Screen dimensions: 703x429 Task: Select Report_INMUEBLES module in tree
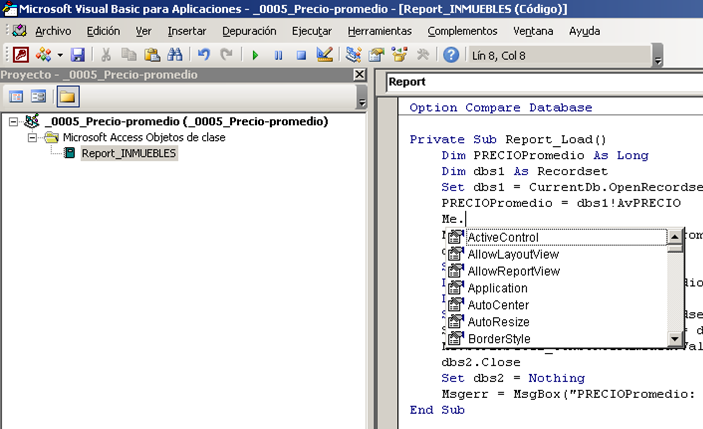(129, 153)
